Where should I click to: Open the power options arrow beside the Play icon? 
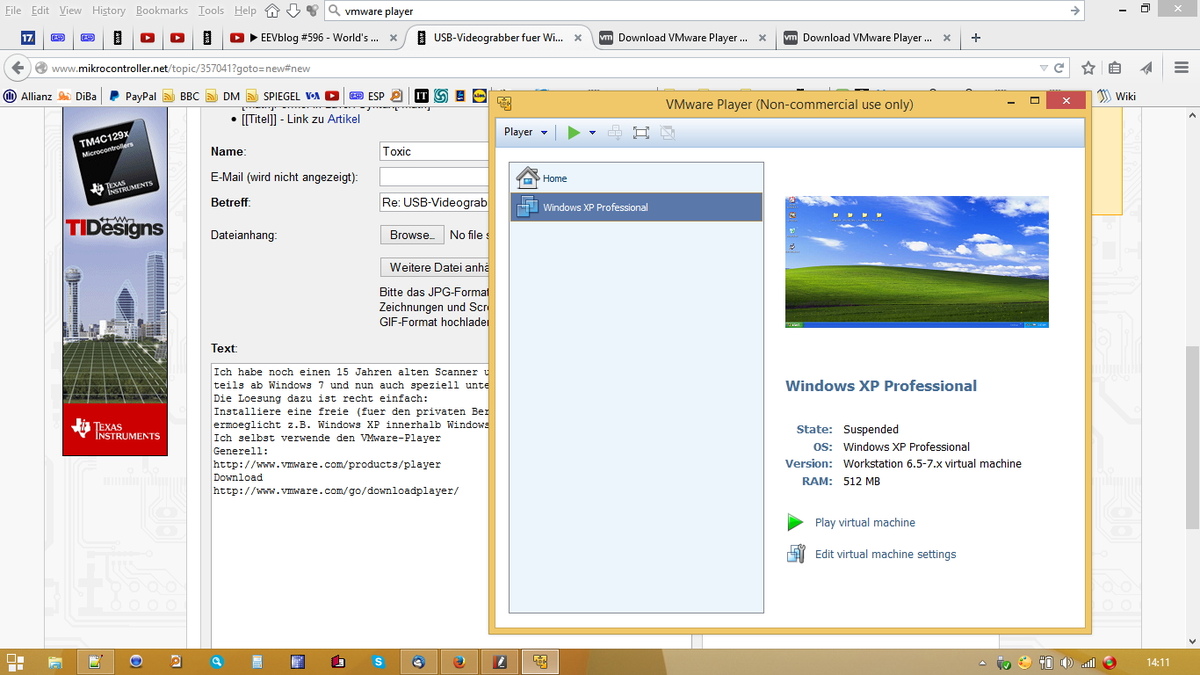pos(592,133)
